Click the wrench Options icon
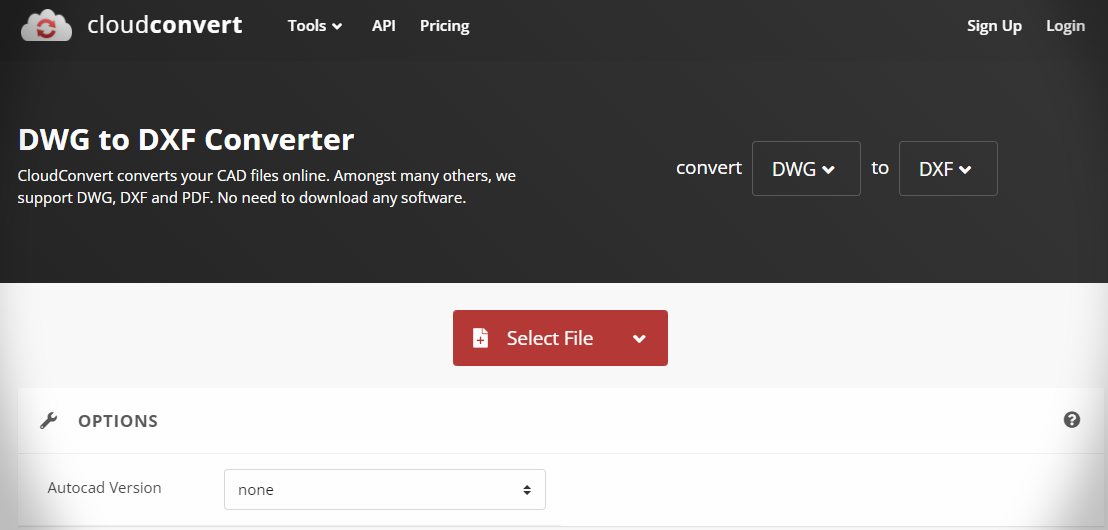 48,421
